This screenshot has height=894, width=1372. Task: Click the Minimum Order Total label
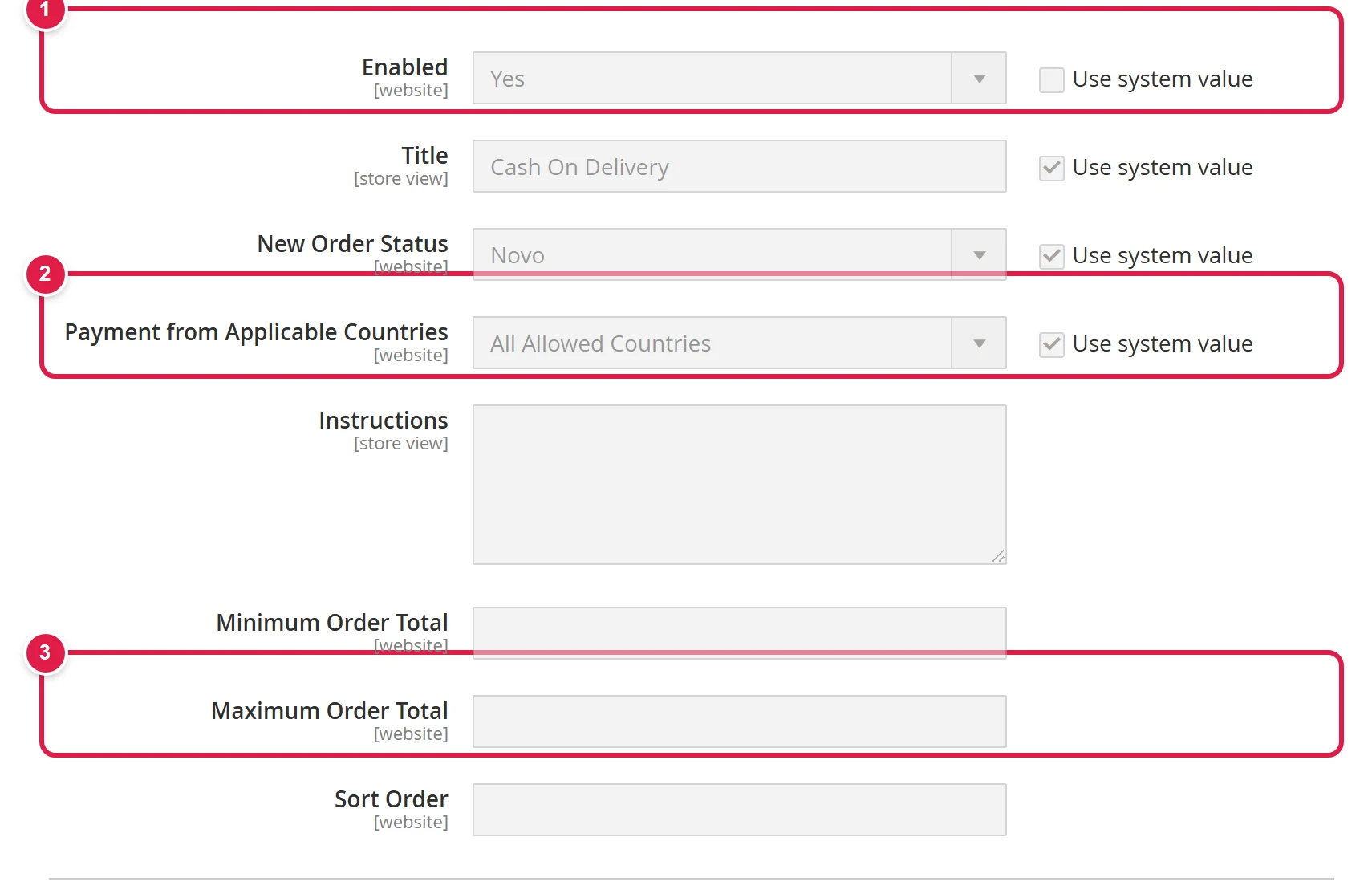(331, 623)
